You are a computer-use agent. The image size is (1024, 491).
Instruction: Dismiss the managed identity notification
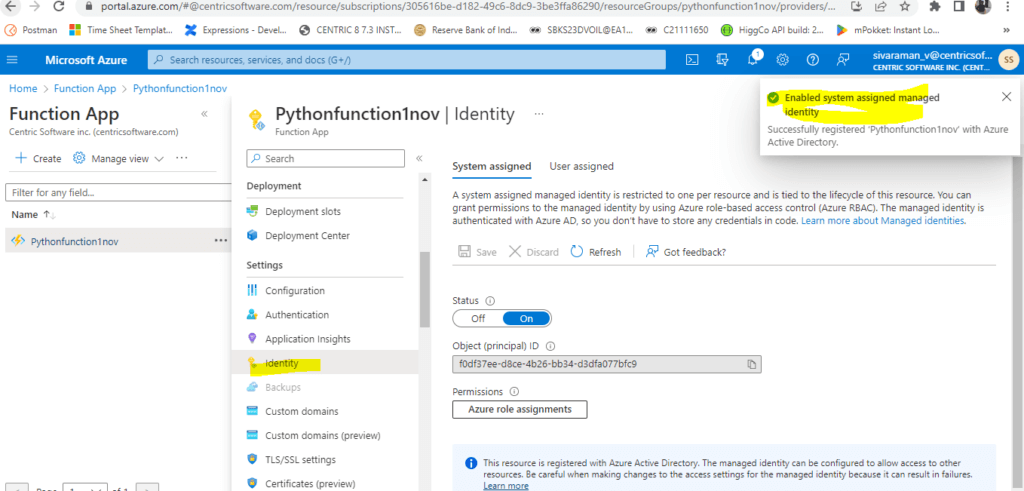(x=1006, y=97)
